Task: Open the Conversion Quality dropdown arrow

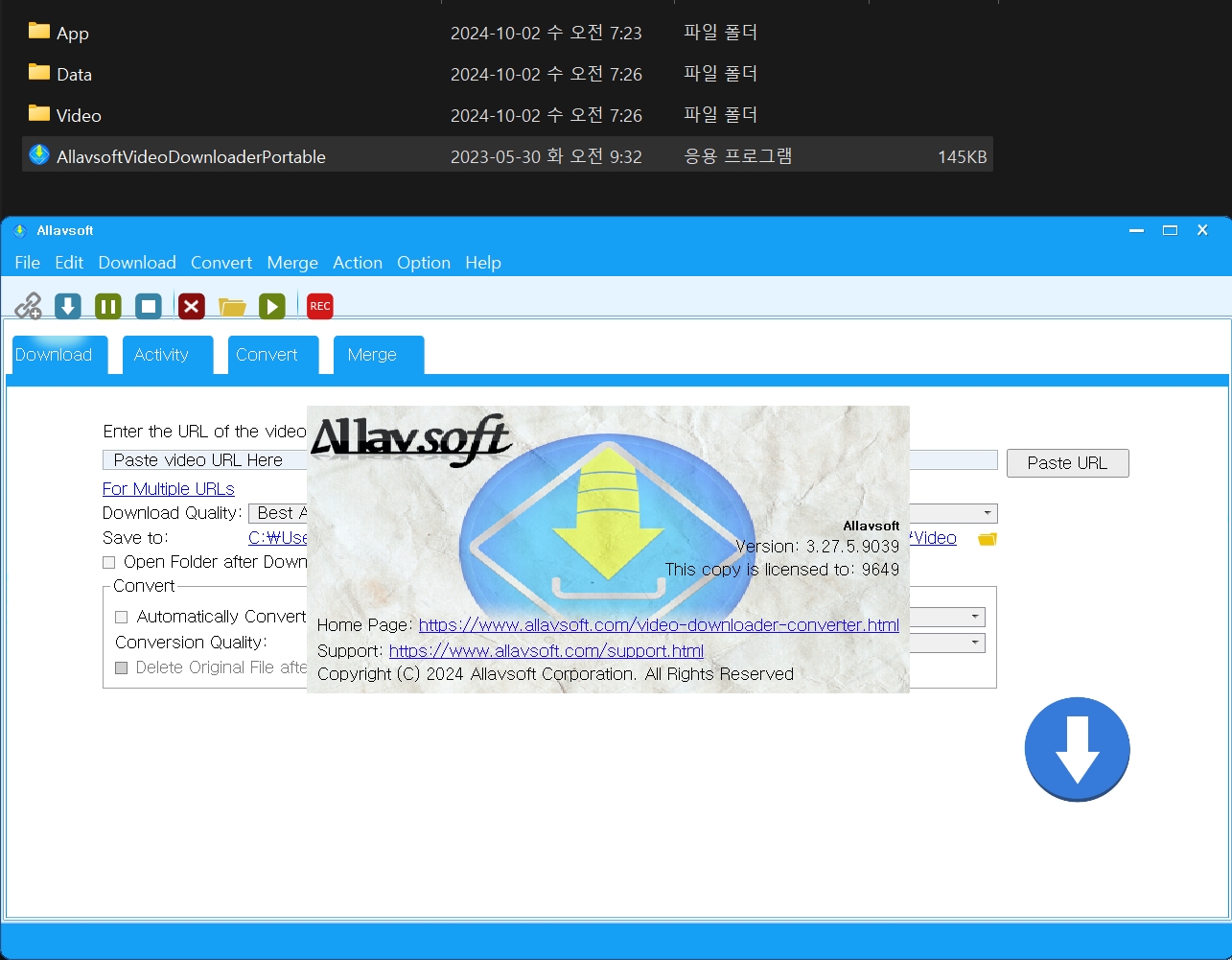Action: click(975, 643)
